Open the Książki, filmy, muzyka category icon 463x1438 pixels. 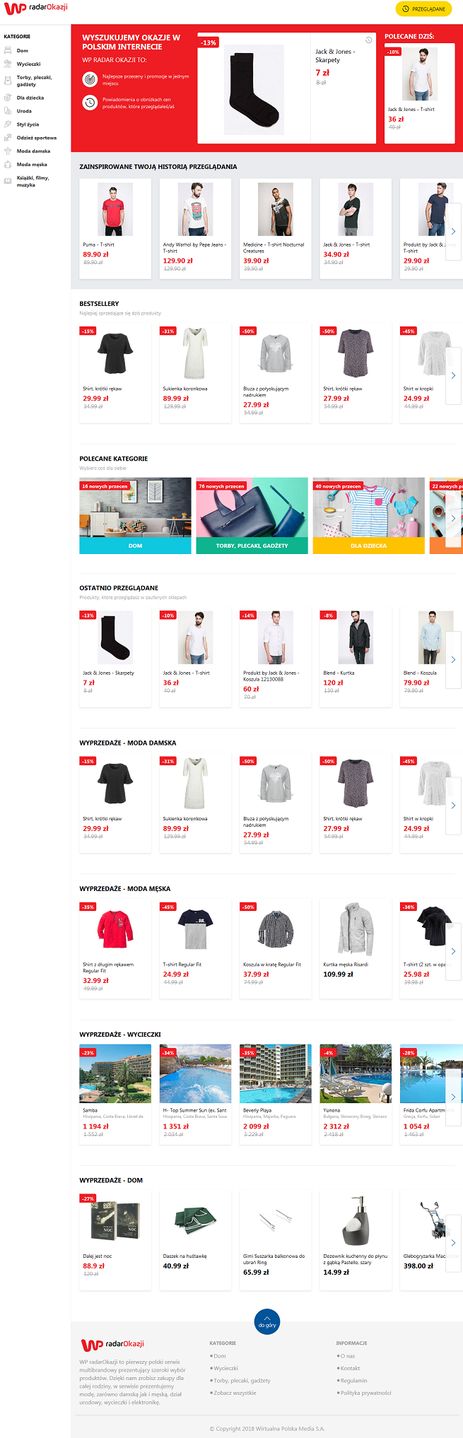[8, 180]
